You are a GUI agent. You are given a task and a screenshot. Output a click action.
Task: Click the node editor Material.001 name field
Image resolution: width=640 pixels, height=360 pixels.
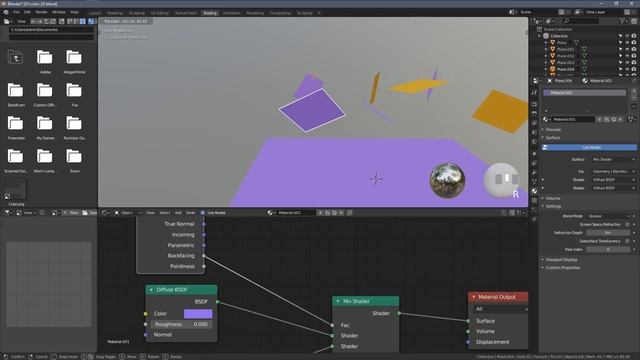click(x=296, y=213)
